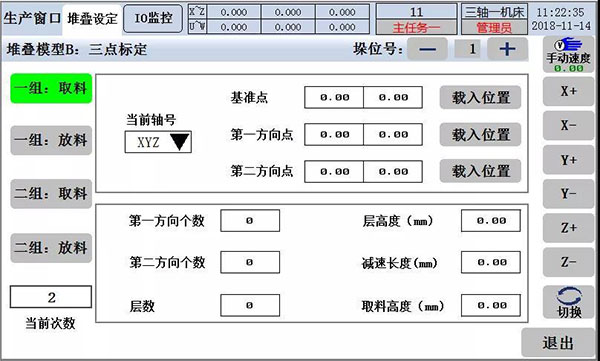Click the date 2018-11-14

pyautogui.click(x=561, y=26)
